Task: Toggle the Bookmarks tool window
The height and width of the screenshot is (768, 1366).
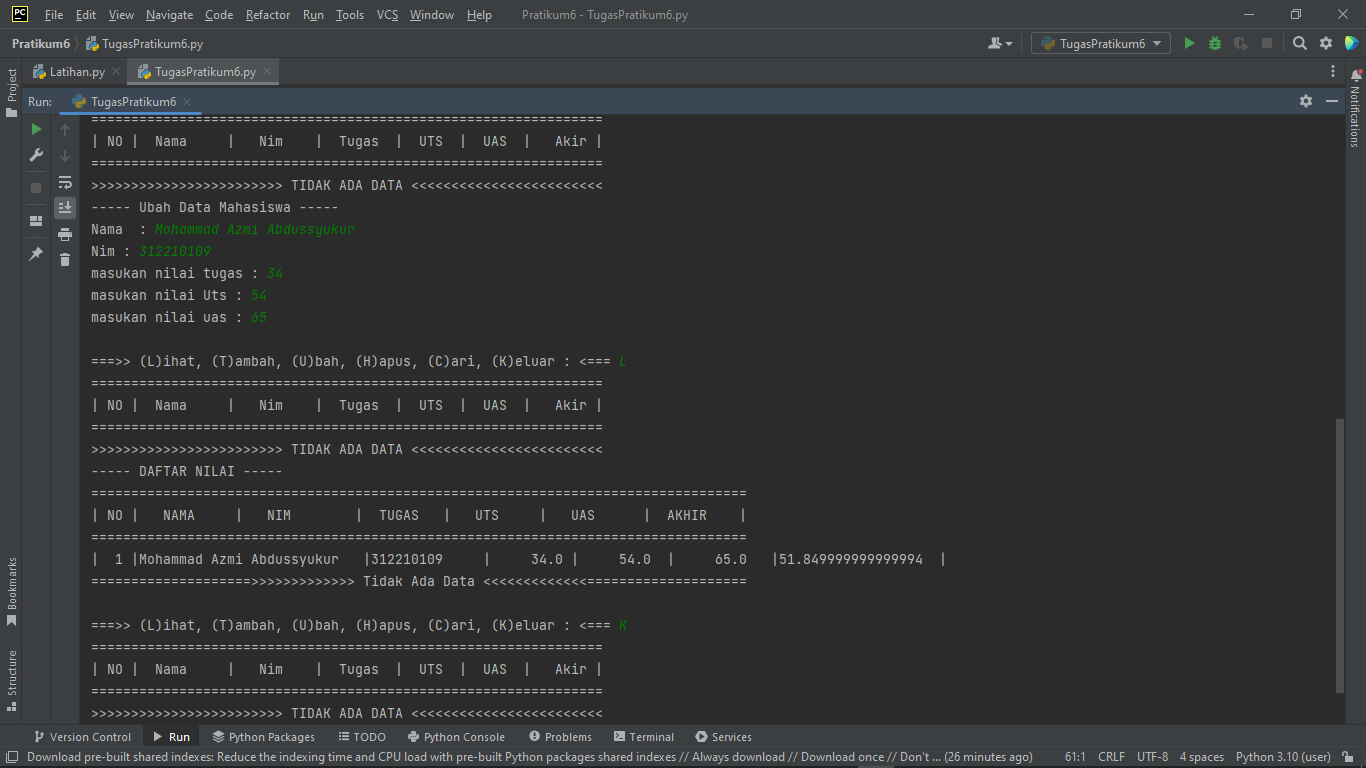Action: click(12, 592)
